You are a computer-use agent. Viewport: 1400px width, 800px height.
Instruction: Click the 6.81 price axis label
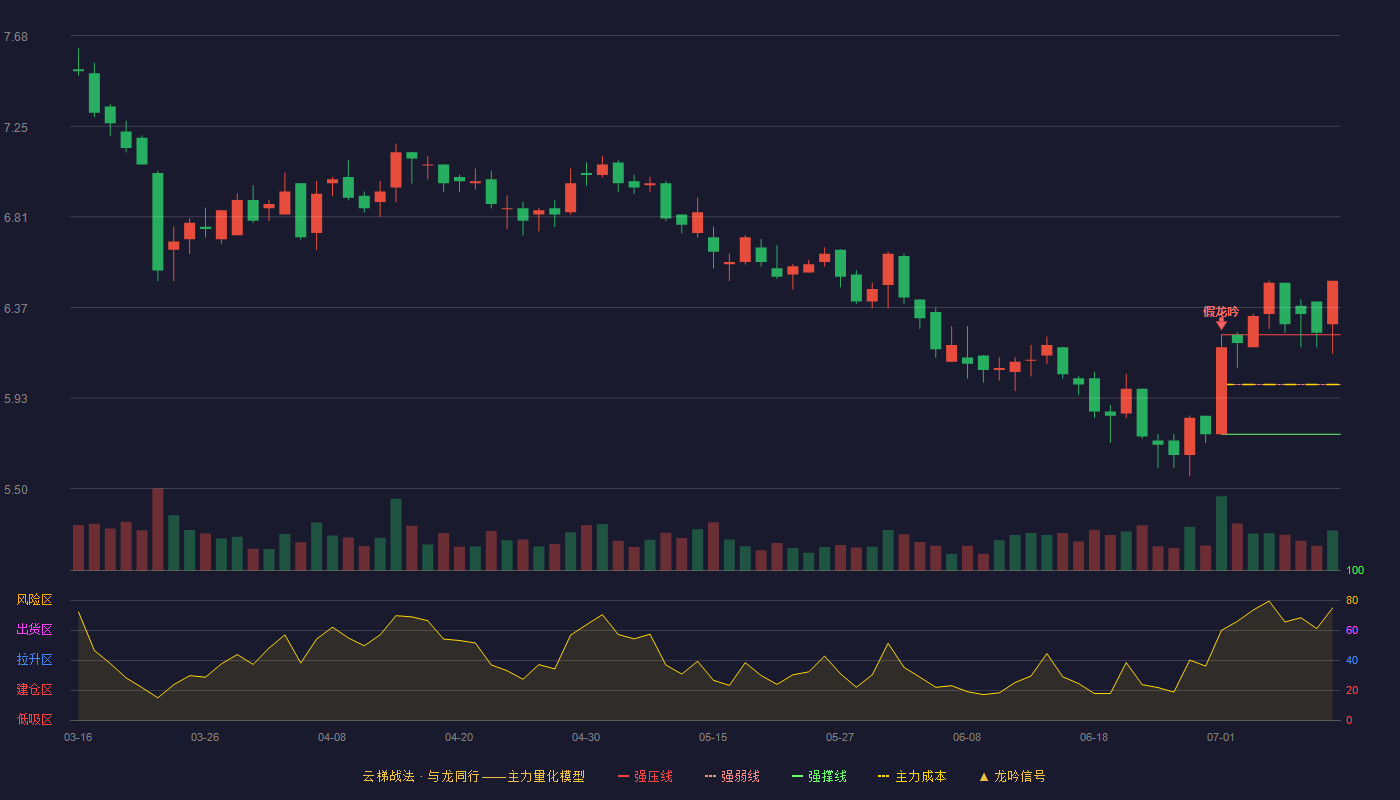[x=16, y=218]
